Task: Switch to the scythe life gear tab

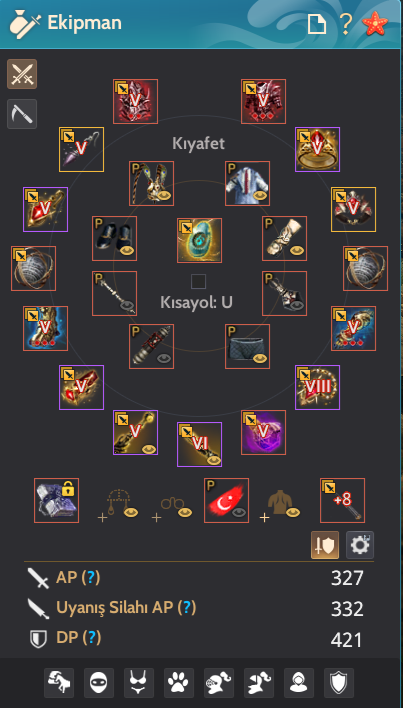Action: tap(22, 114)
